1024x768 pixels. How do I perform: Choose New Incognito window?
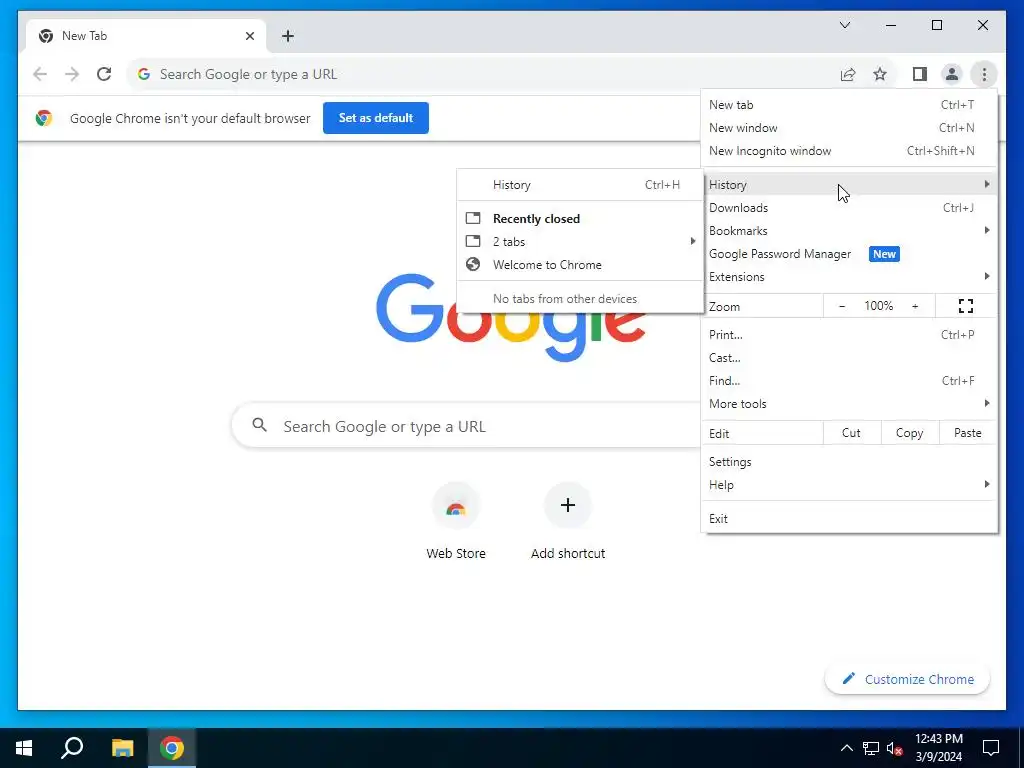coord(849,151)
